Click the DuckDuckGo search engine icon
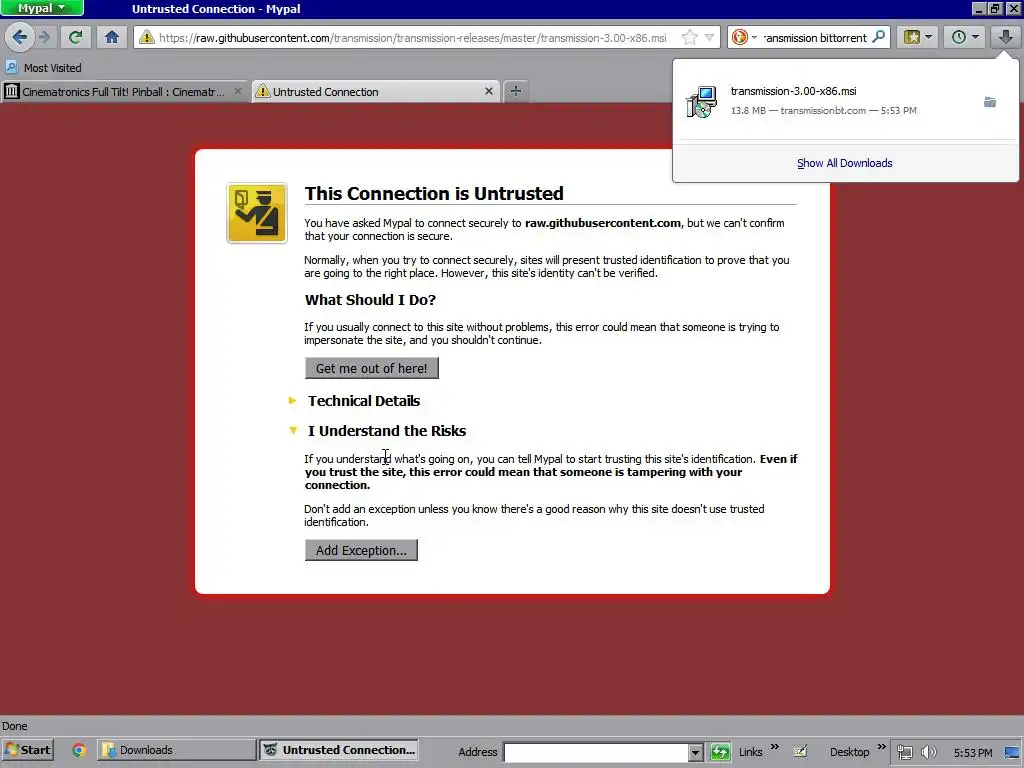 click(739, 37)
